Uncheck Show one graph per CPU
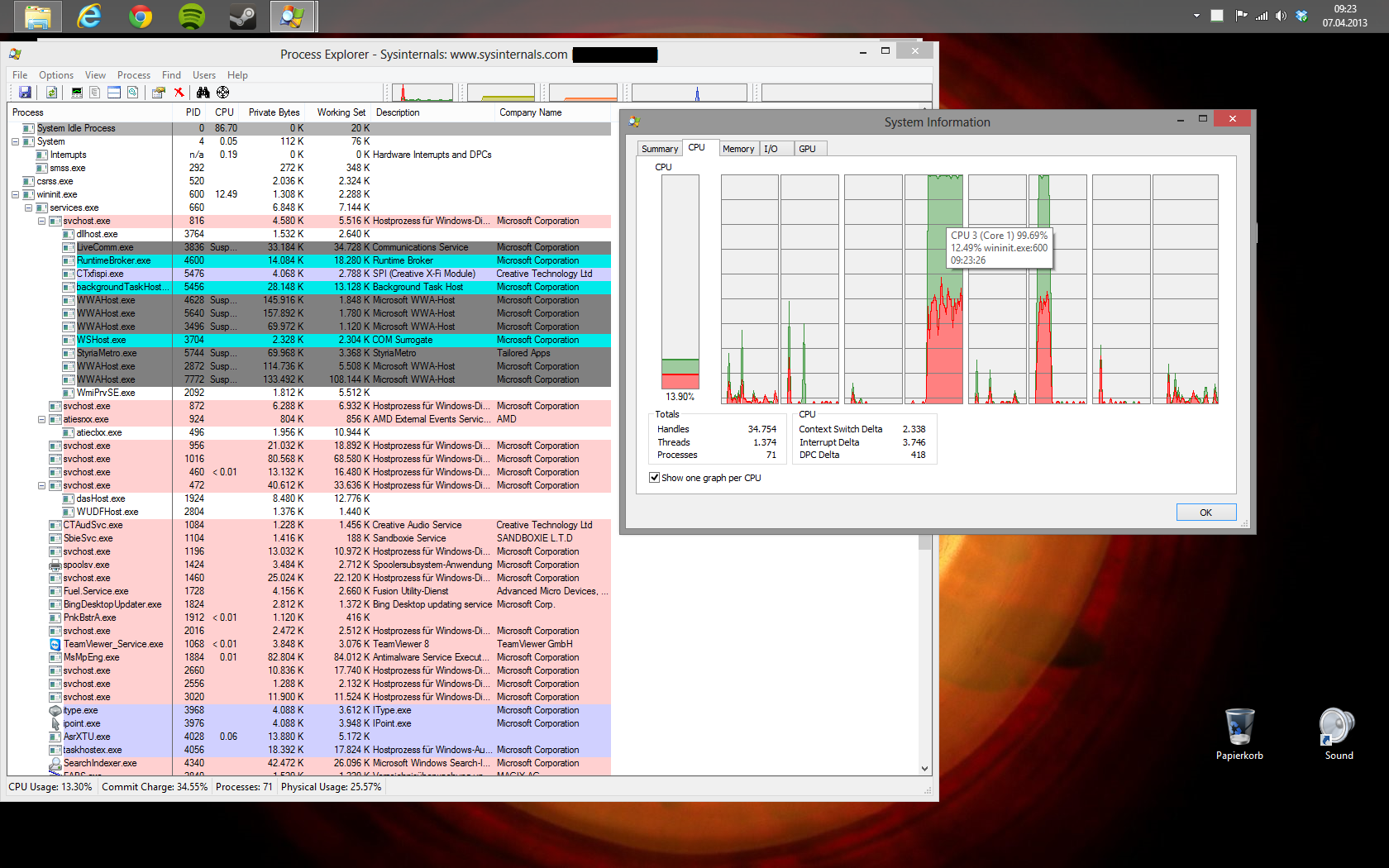The width and height of the screenshot is (1389, 868). pyautogui.click(x=655, y=478)
